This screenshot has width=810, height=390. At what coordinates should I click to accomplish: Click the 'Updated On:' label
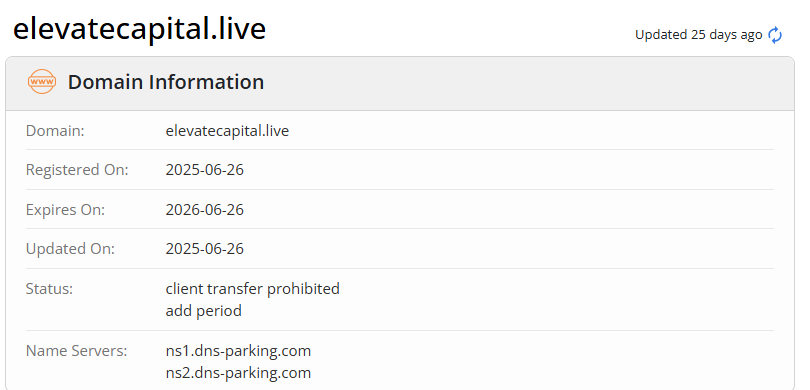point(70,249)
